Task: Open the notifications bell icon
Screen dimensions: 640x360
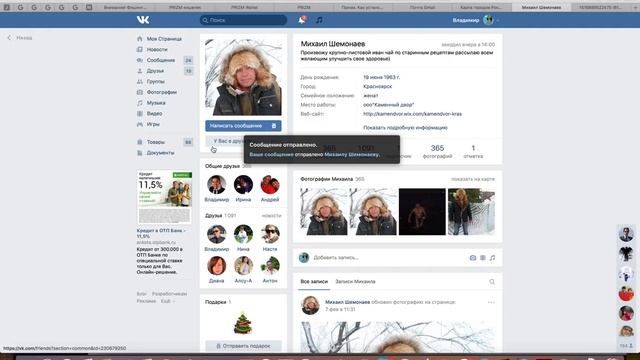Action: (302, 20)
